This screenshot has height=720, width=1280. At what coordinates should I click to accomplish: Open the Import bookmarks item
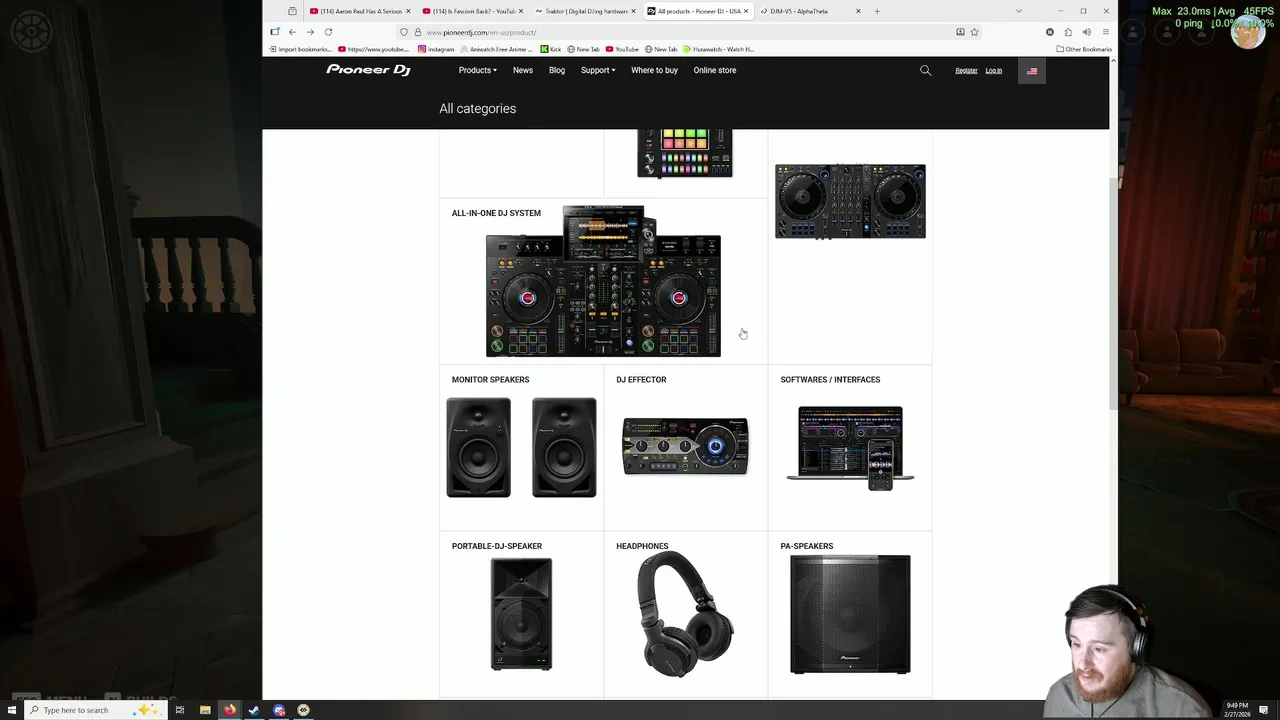[x=300, y=49]
